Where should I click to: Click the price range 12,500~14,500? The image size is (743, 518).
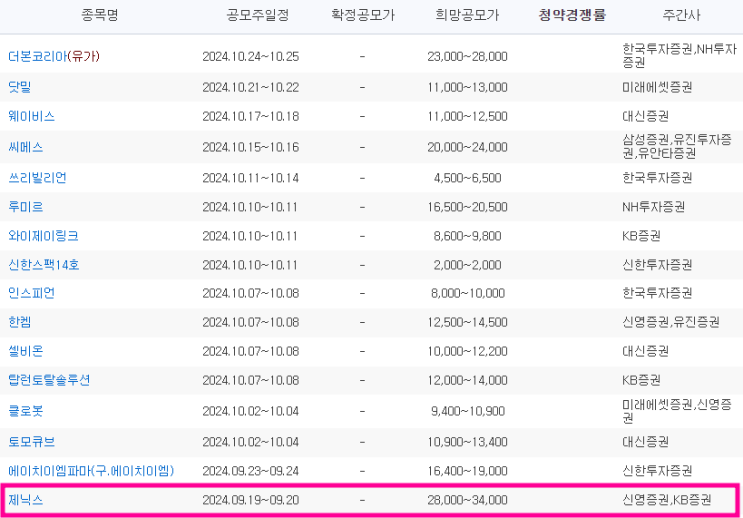click(467, 322)
